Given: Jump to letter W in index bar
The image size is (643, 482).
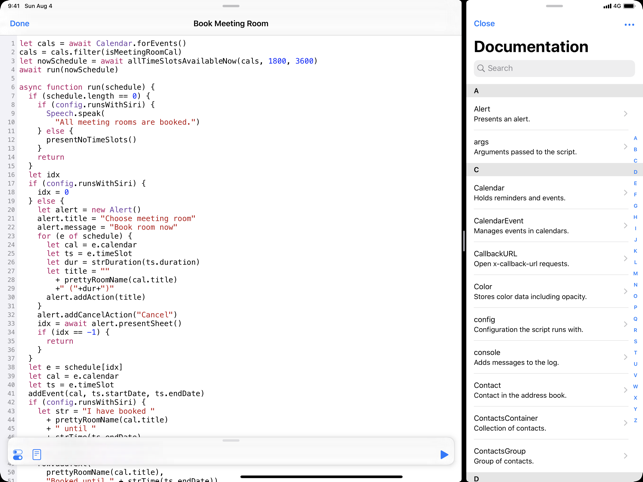Looking at the screenshot, I should coord(635,387).
